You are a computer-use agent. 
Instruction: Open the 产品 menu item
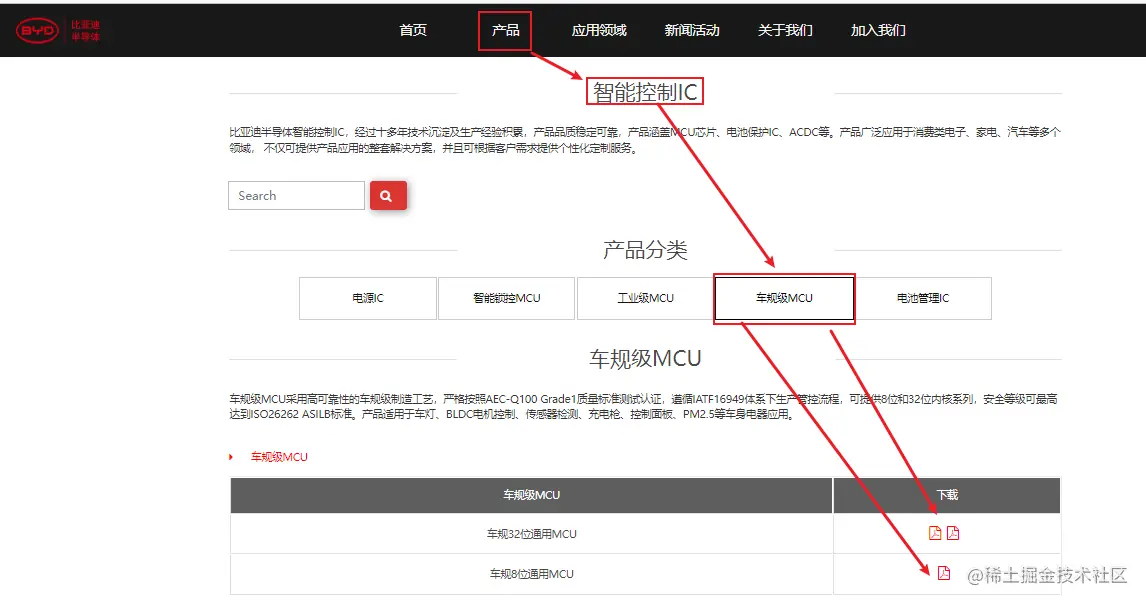[x=505, y=30]
